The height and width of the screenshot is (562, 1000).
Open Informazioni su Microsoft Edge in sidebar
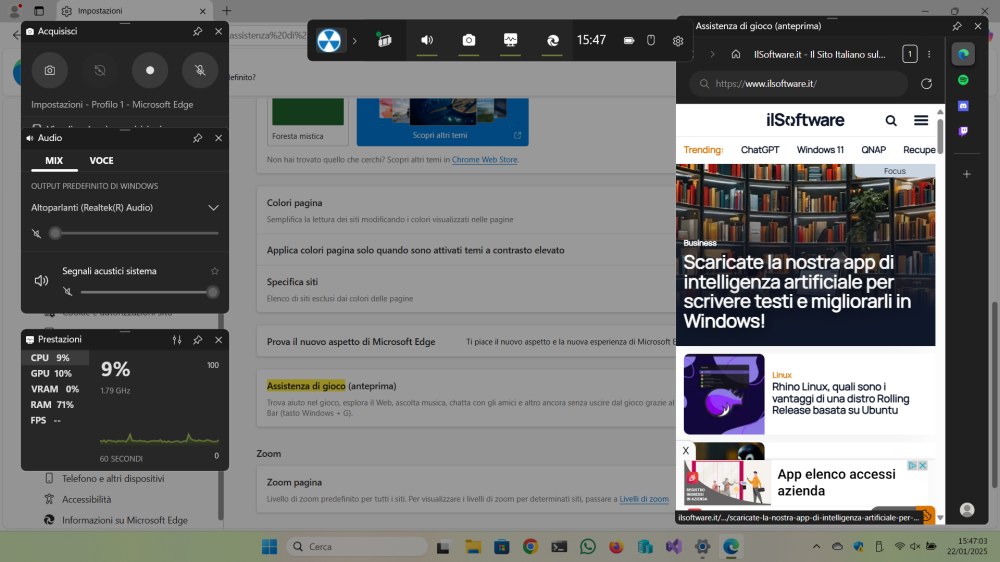click(124, 521)
